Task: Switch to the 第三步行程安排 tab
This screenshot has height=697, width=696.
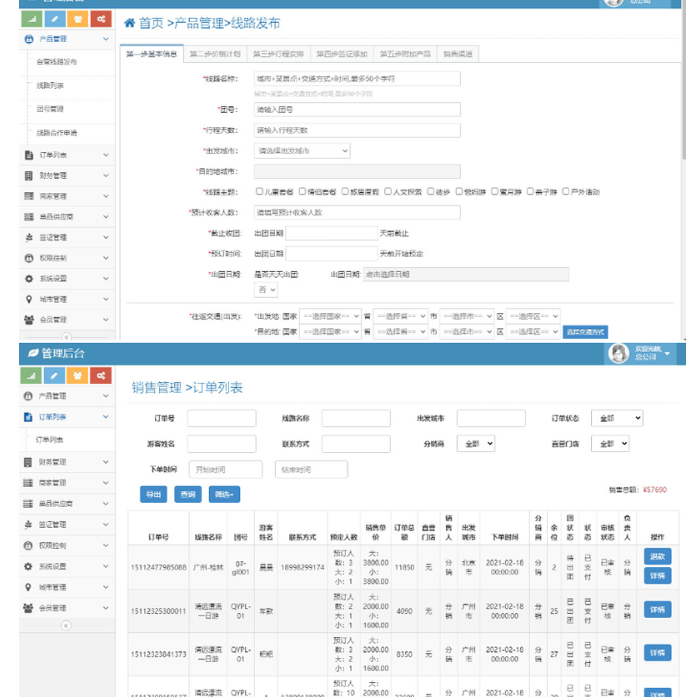Action: click(x=276, y=53)
